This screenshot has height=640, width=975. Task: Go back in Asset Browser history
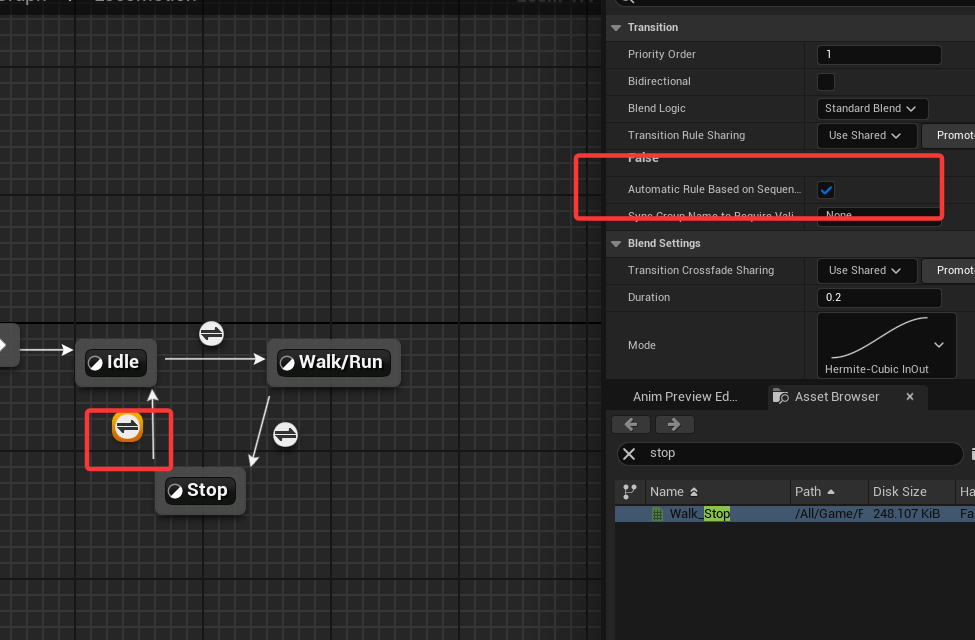click(631, 424)
